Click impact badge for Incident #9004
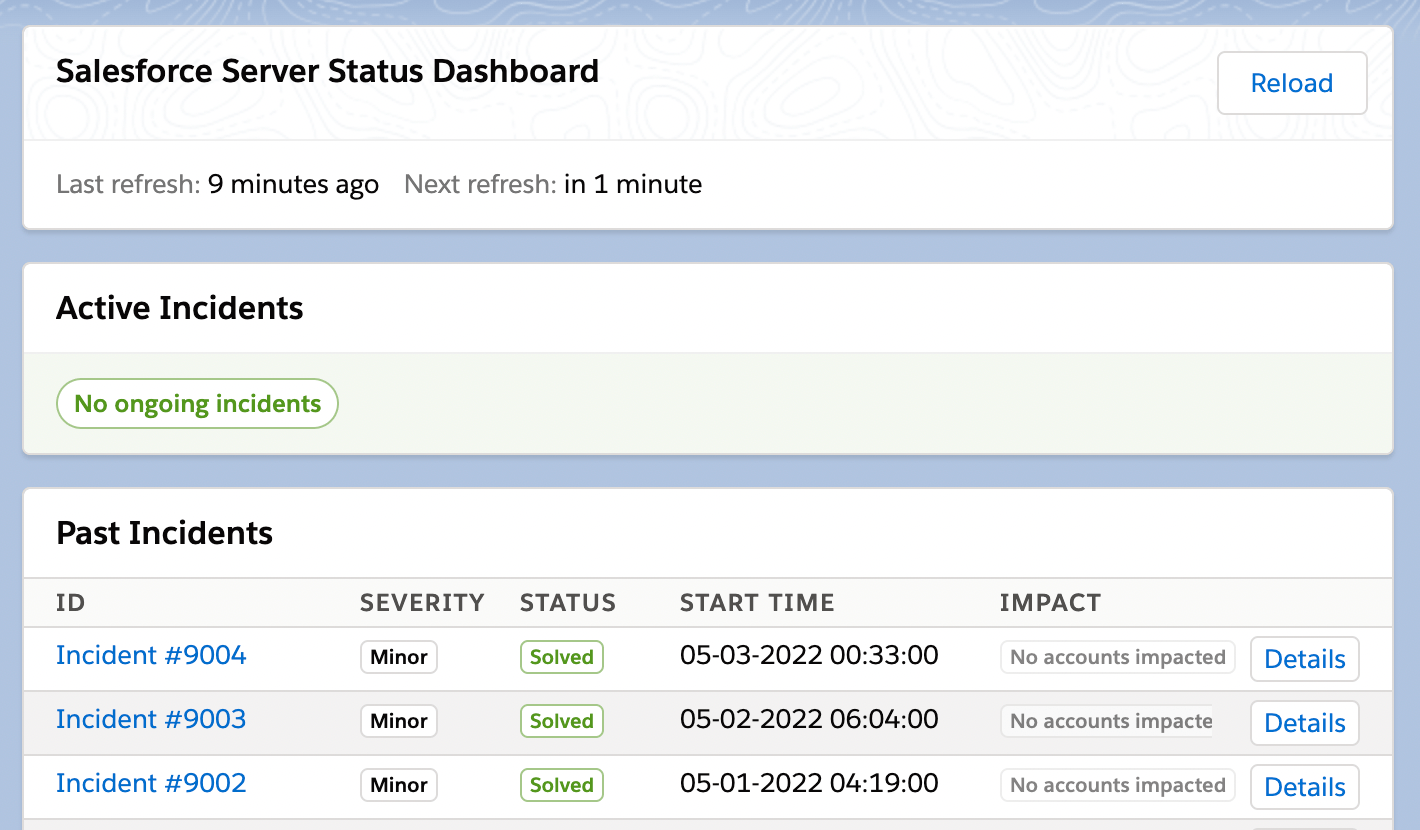1420x830 pixels. point(1118,657)
